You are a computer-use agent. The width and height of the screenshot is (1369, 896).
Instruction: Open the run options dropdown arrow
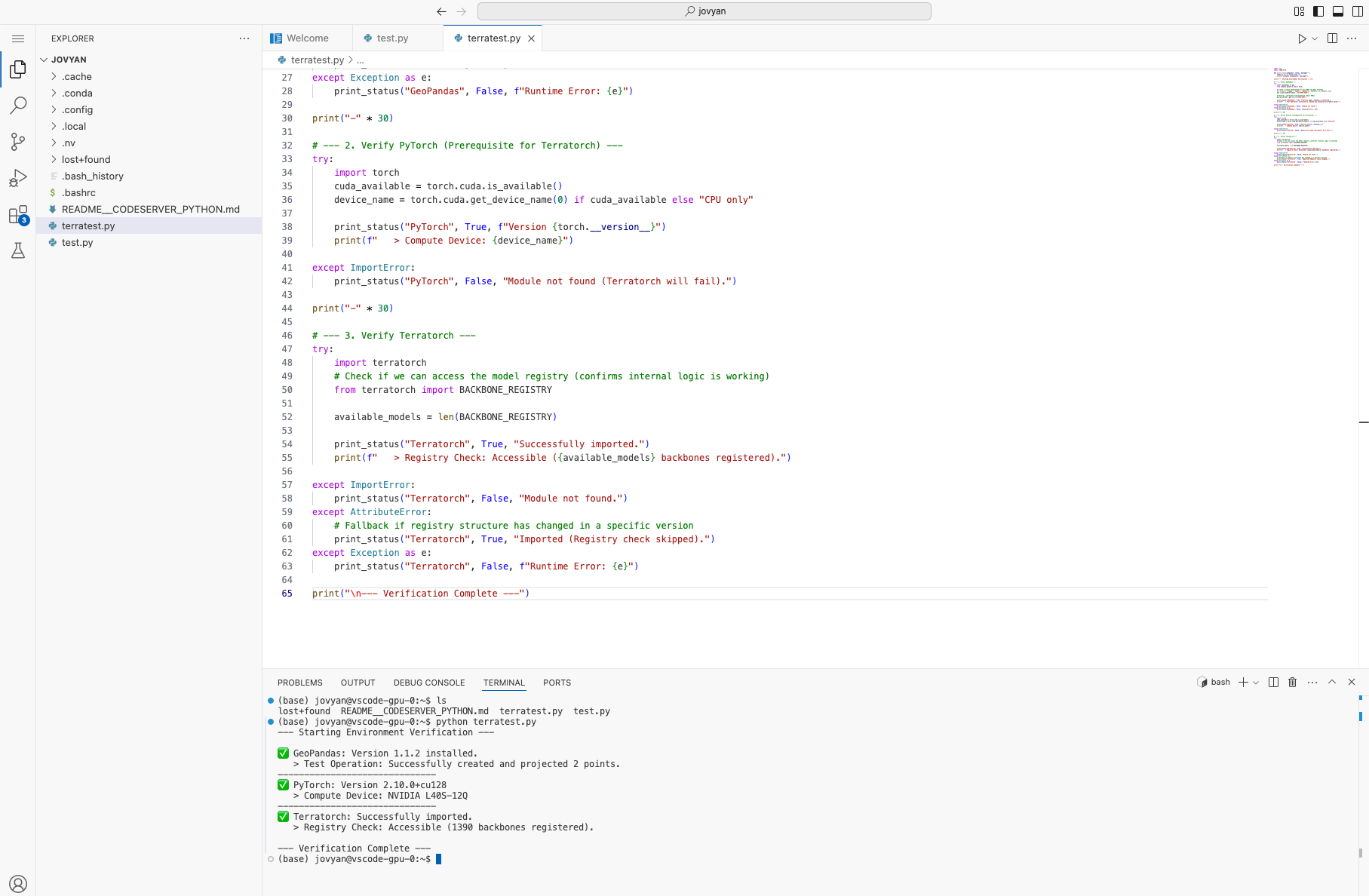pos(1315,38)
